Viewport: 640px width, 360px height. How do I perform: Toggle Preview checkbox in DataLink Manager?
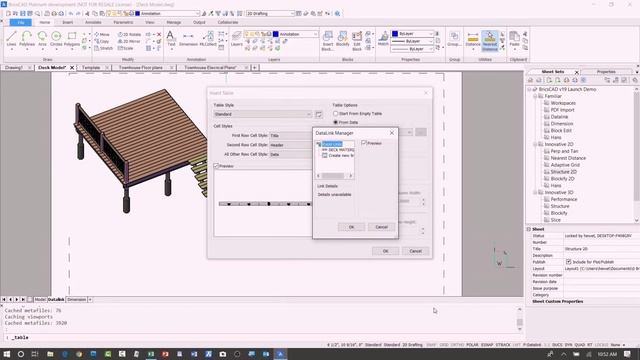click(364, 143)
